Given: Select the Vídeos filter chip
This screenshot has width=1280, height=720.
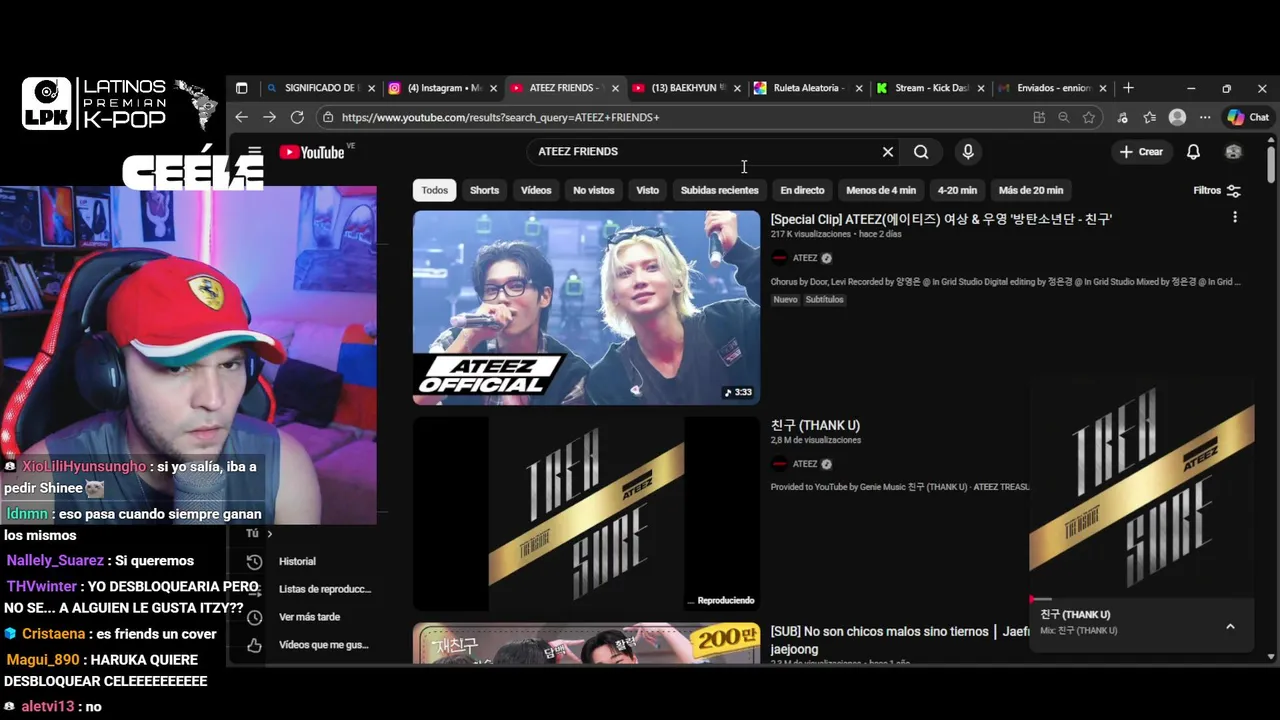Looking at the screenshot, I should point(536,190).
